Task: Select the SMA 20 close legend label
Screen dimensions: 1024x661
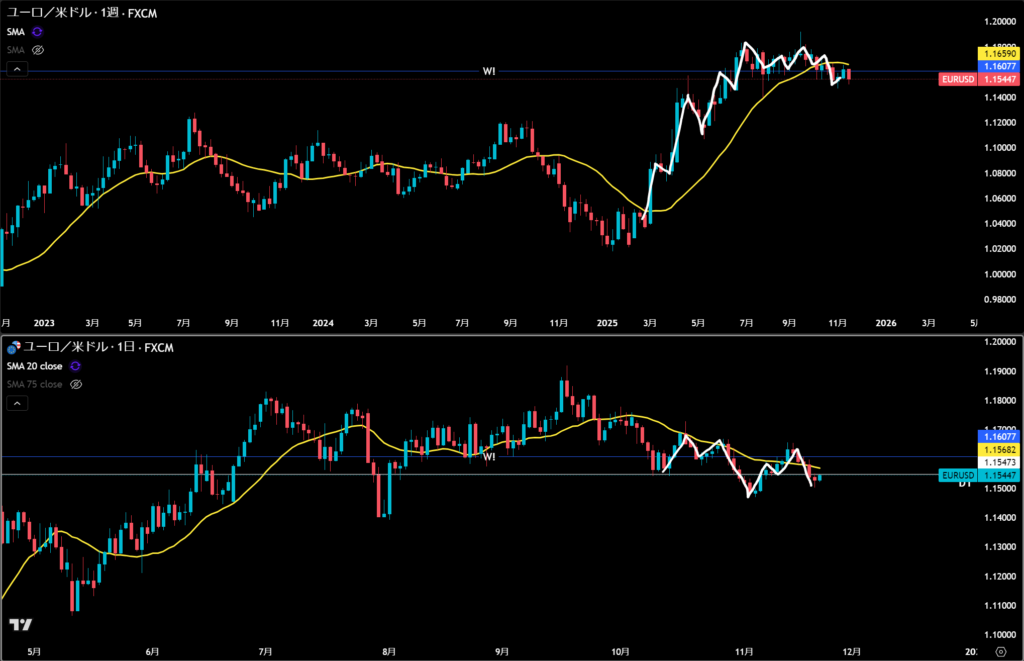Action: pos(34,366)
